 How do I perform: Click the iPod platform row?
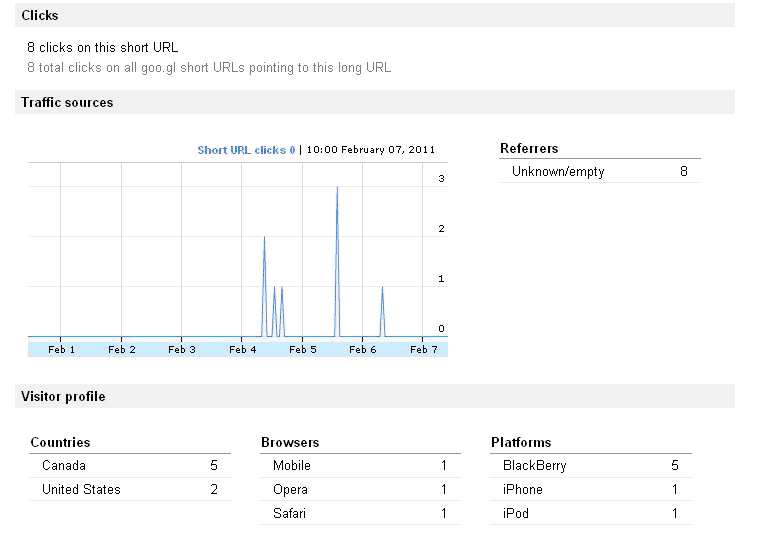point(590,514)
